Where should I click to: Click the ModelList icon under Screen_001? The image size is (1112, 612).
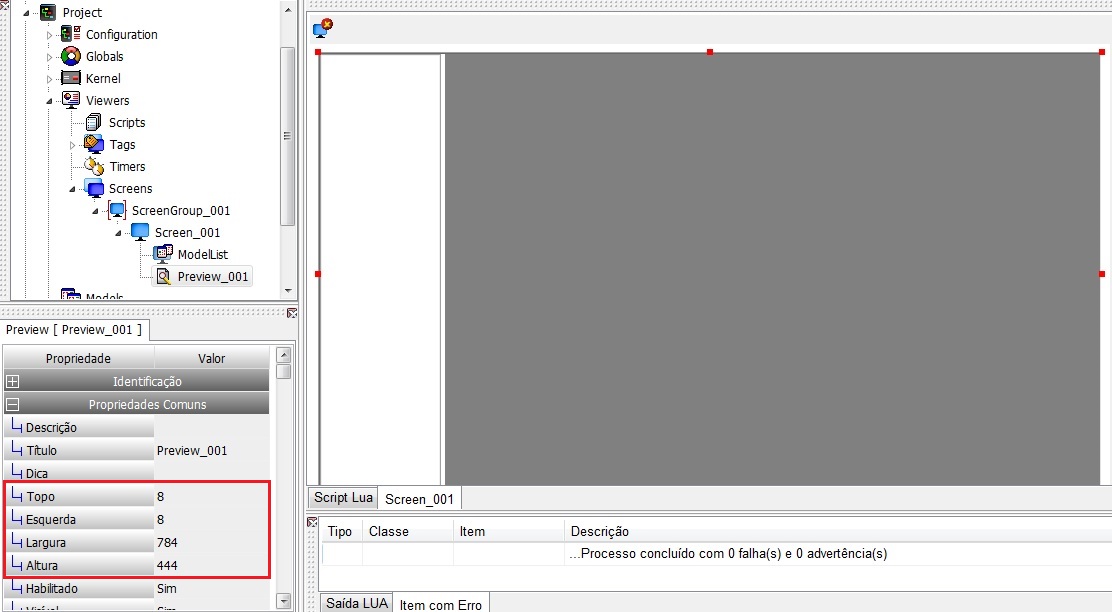[163, 253]
